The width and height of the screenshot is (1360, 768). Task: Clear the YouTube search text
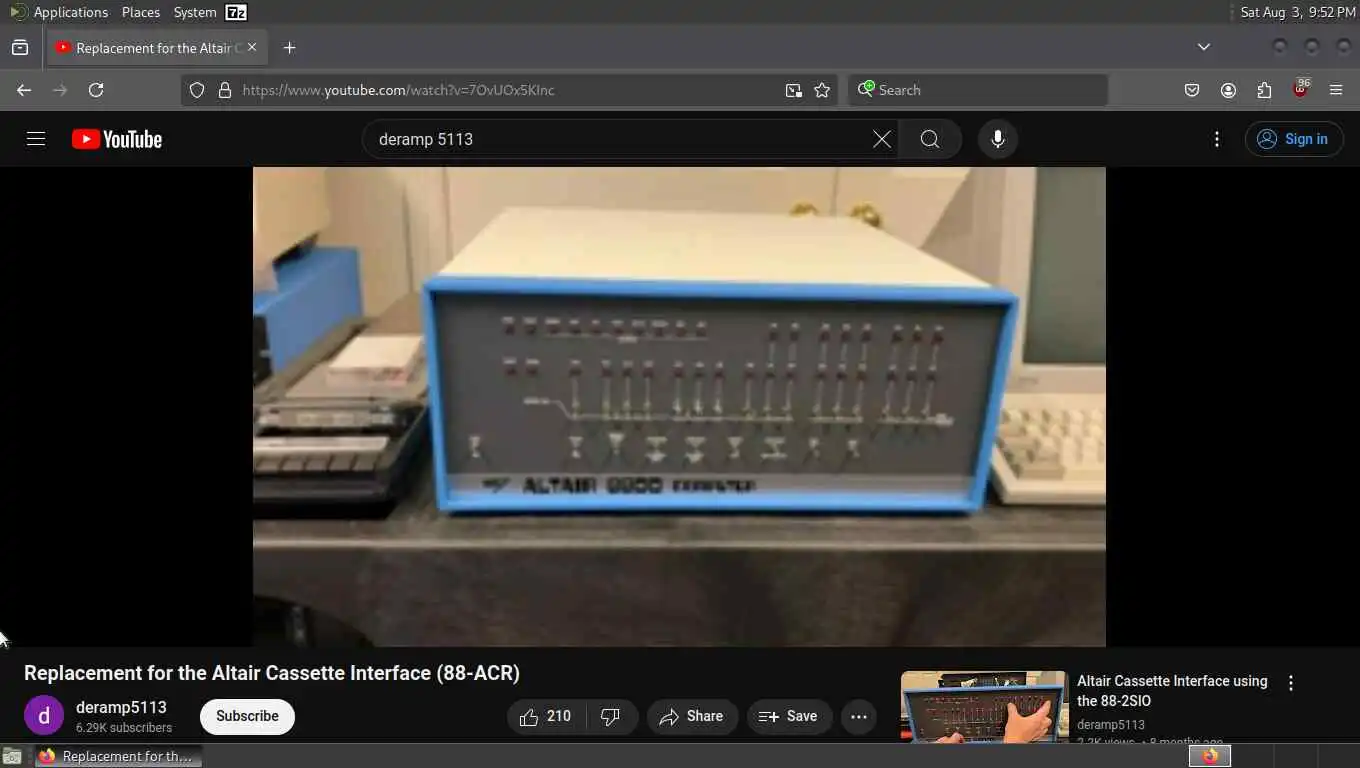[881, 139]
